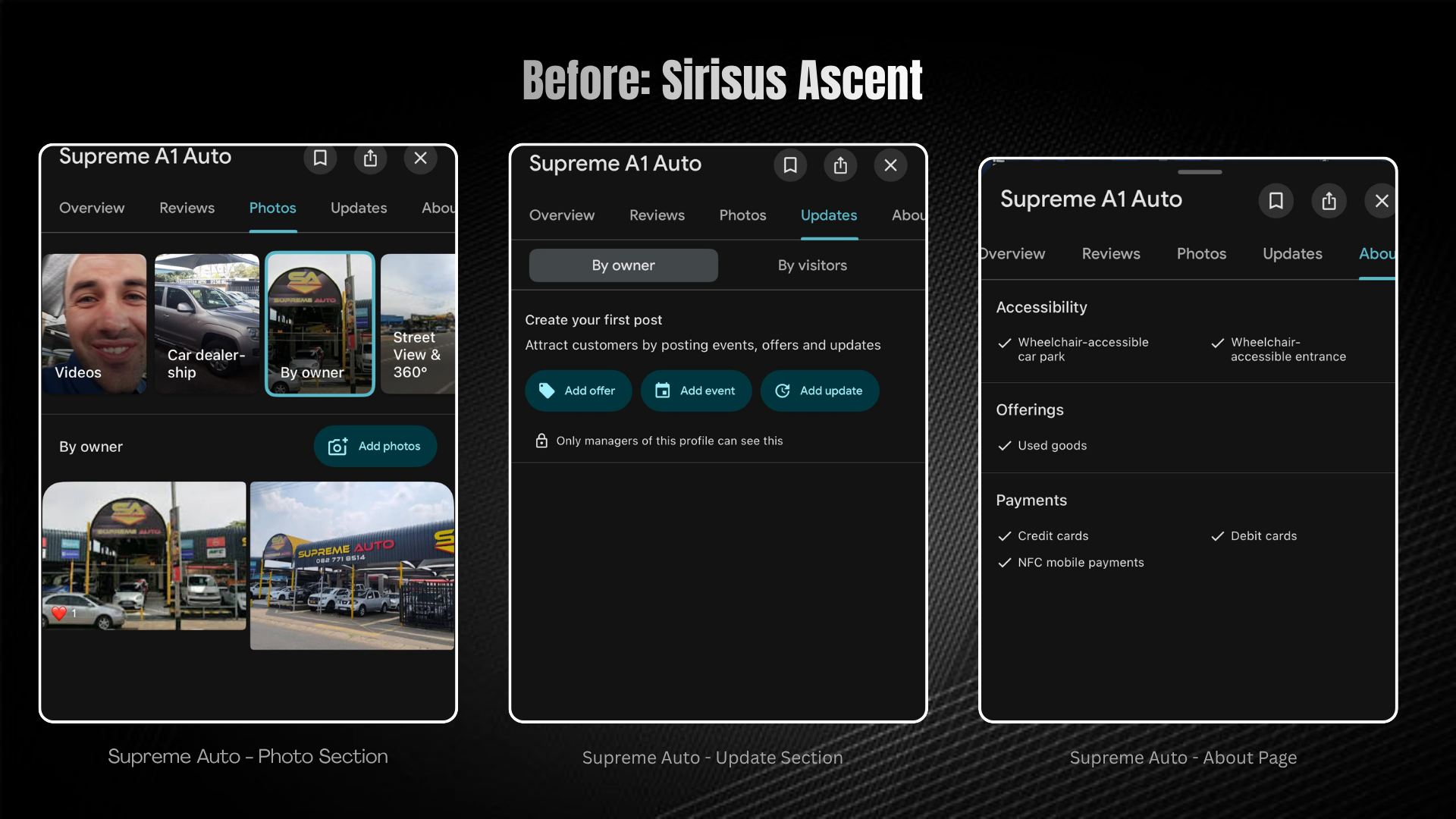Close the Photo Section panel
The width and height of the screenshot is (1456, 819).
coord(420,158)
